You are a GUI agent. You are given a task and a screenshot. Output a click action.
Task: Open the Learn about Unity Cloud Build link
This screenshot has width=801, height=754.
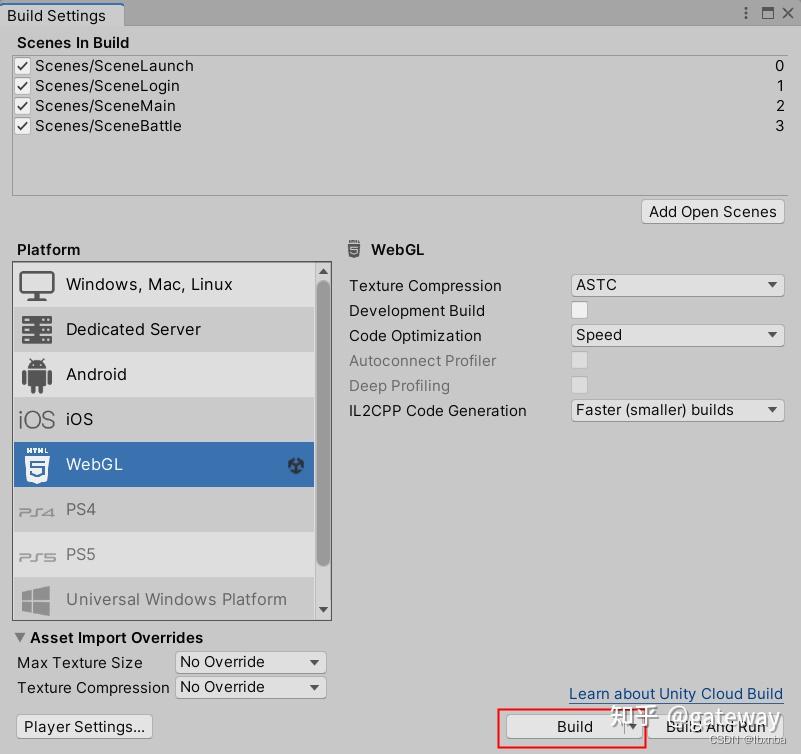(676, 694)
